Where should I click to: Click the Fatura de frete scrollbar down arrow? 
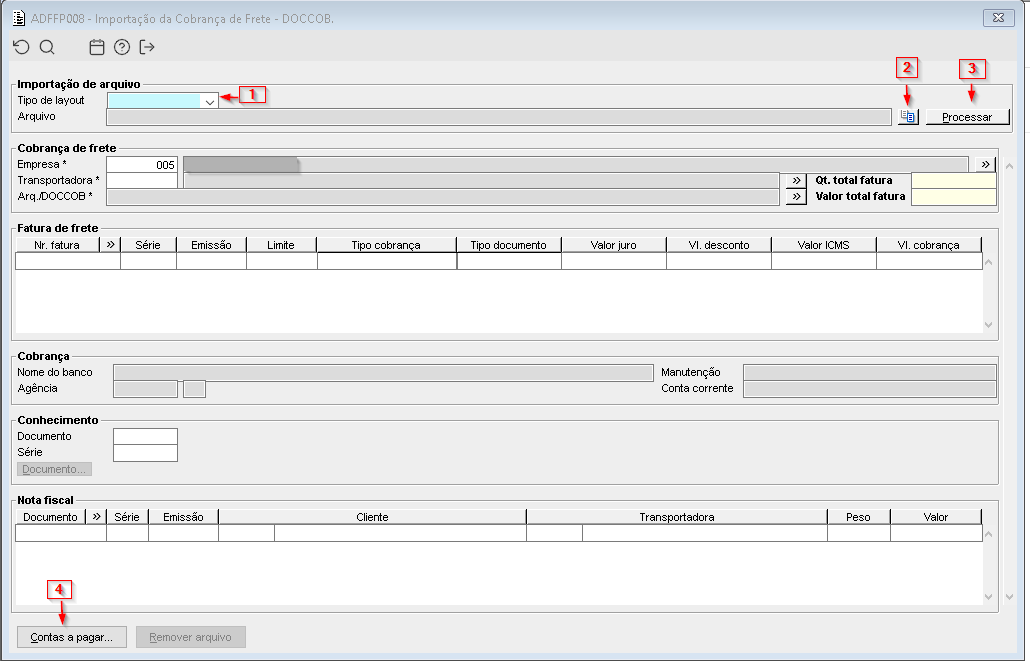[x=989, y=325]
